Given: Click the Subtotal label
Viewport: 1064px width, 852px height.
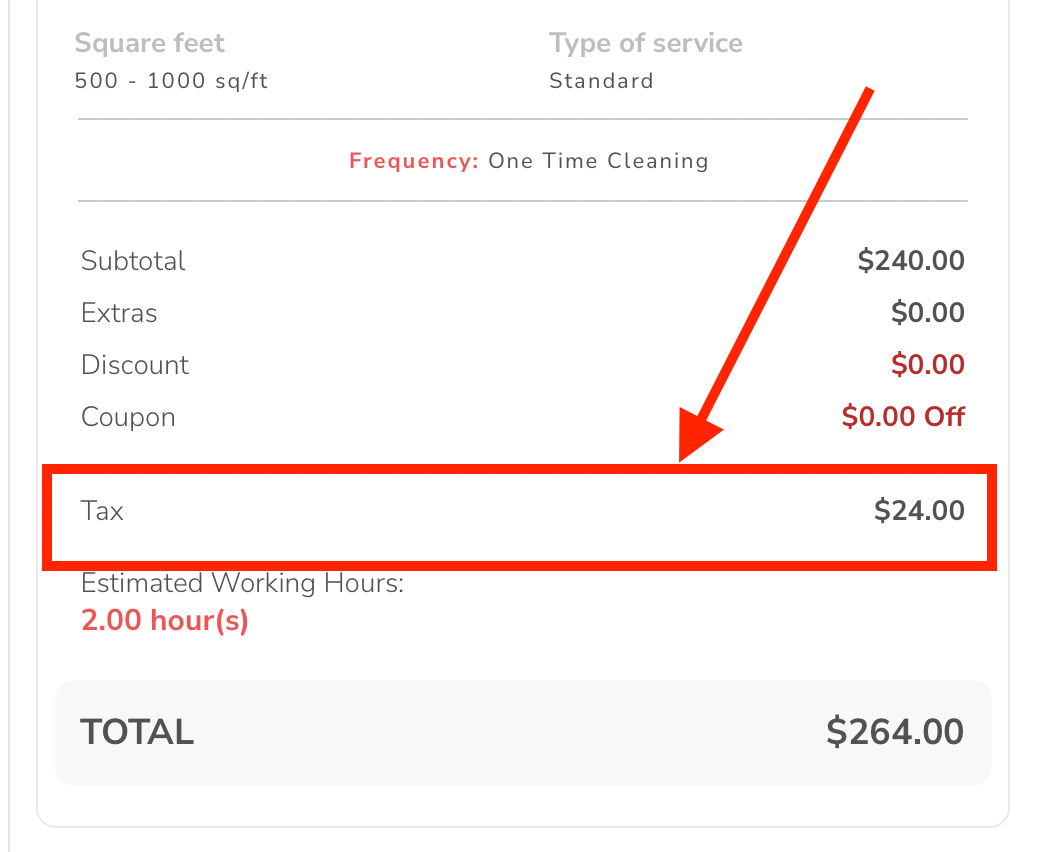Looking at the screenshot, I should 133,261.
